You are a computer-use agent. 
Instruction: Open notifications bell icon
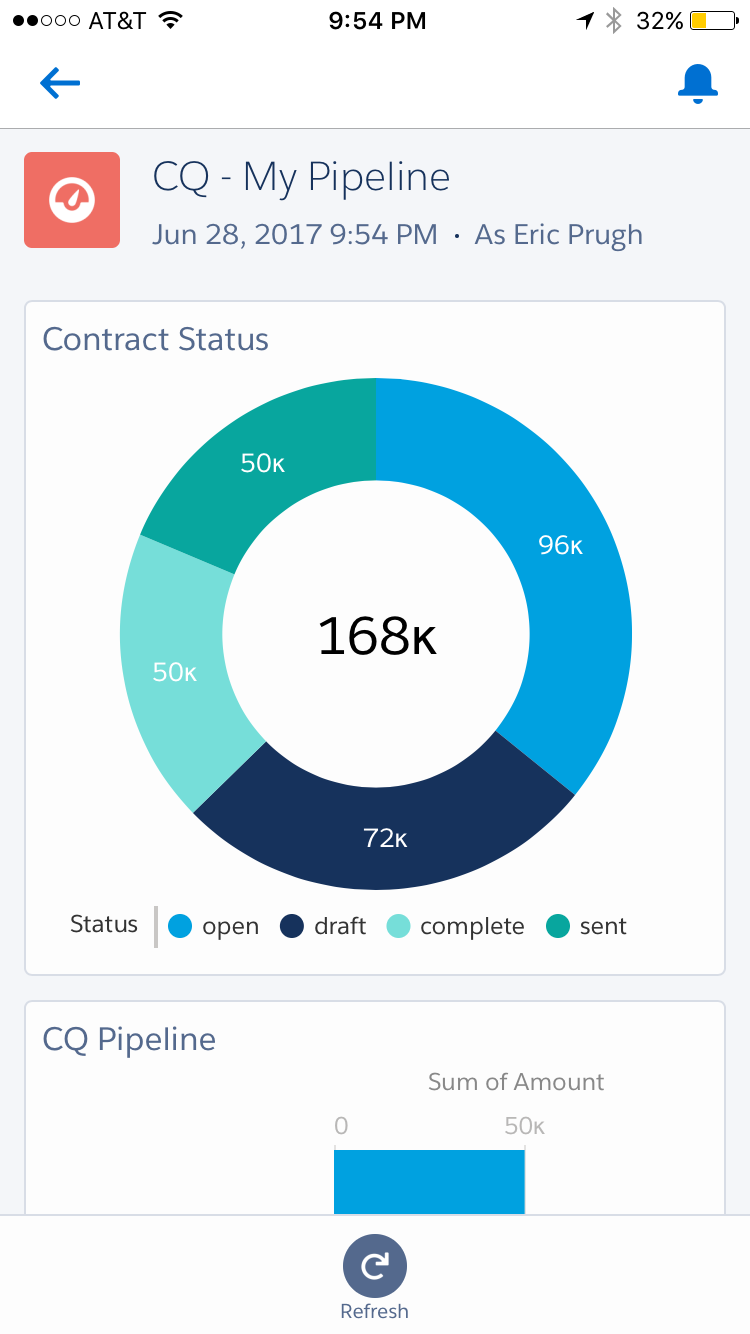[697, 84]
